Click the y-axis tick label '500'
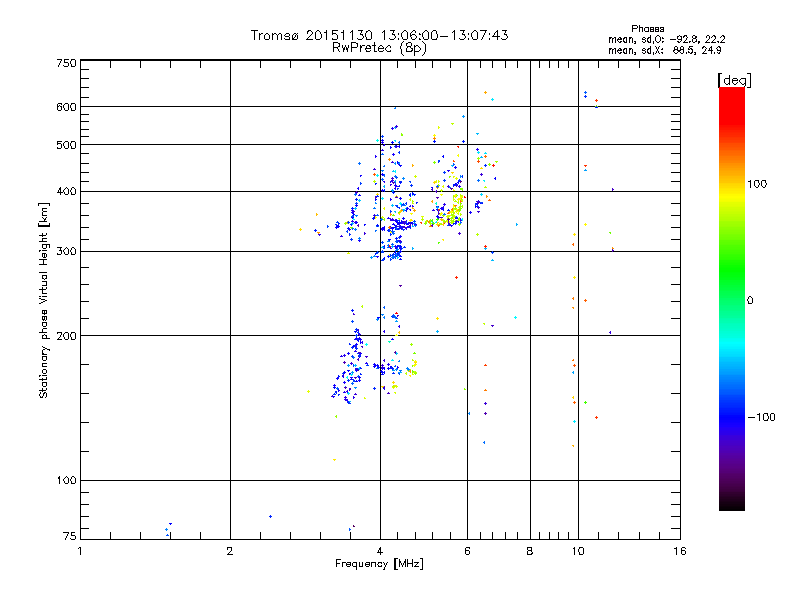Image resolution: width=800 pixels, height=600 pixels. coord(66,145)
